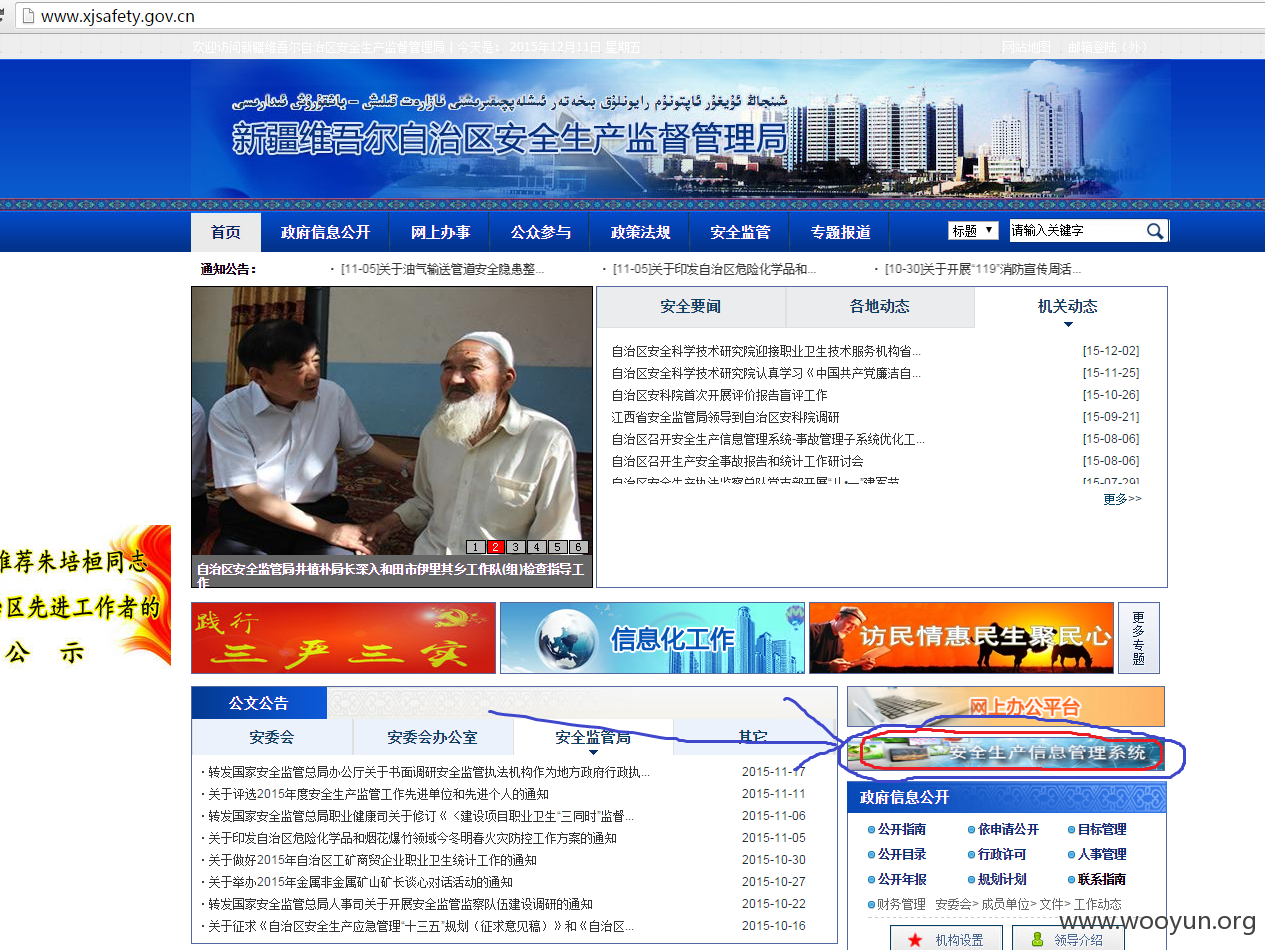Open notice 关于评选2015年度安全生产监管工作先进单位

(378, 794)
